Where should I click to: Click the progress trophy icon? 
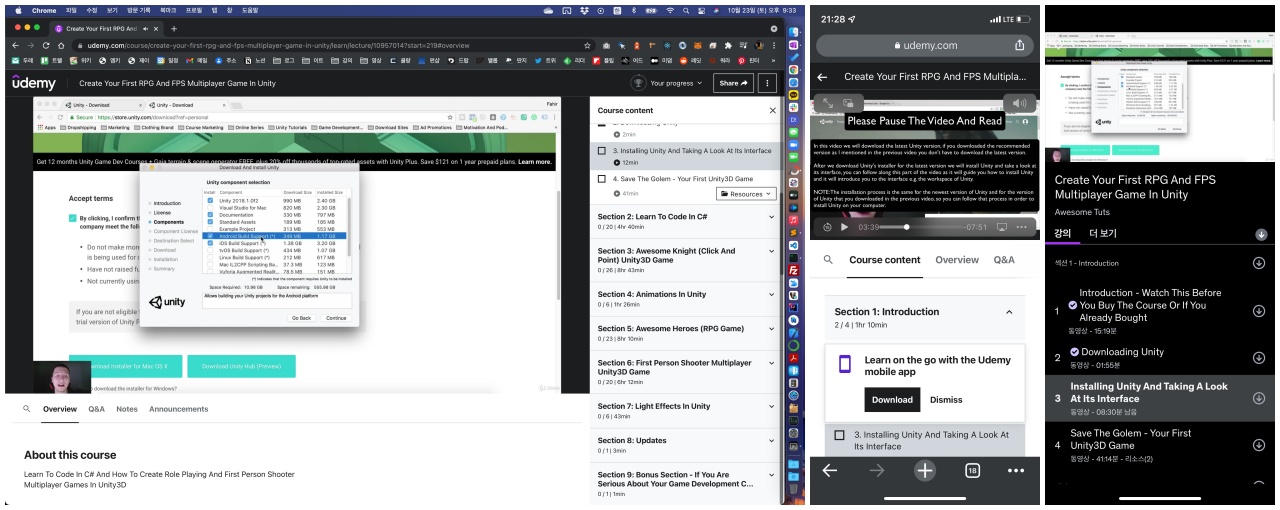coord(638,83)
